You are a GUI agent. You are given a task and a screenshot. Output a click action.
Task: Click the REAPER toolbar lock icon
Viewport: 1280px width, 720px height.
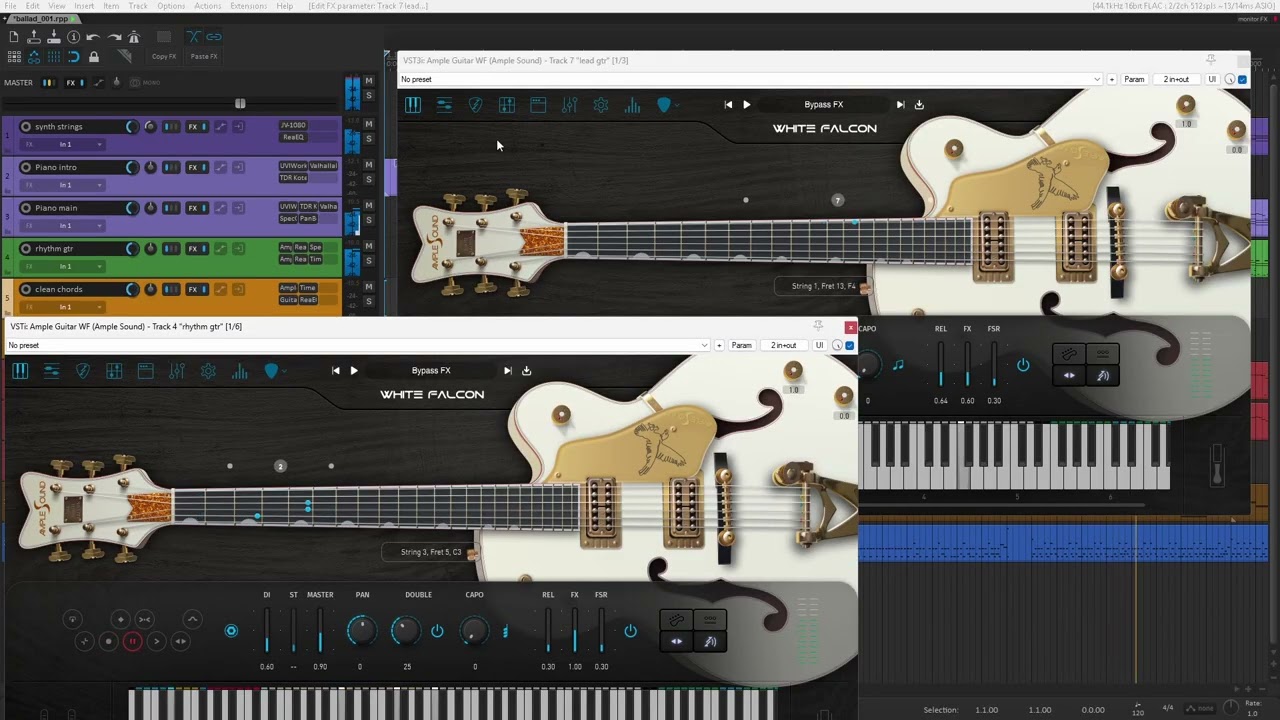point(94,57)
